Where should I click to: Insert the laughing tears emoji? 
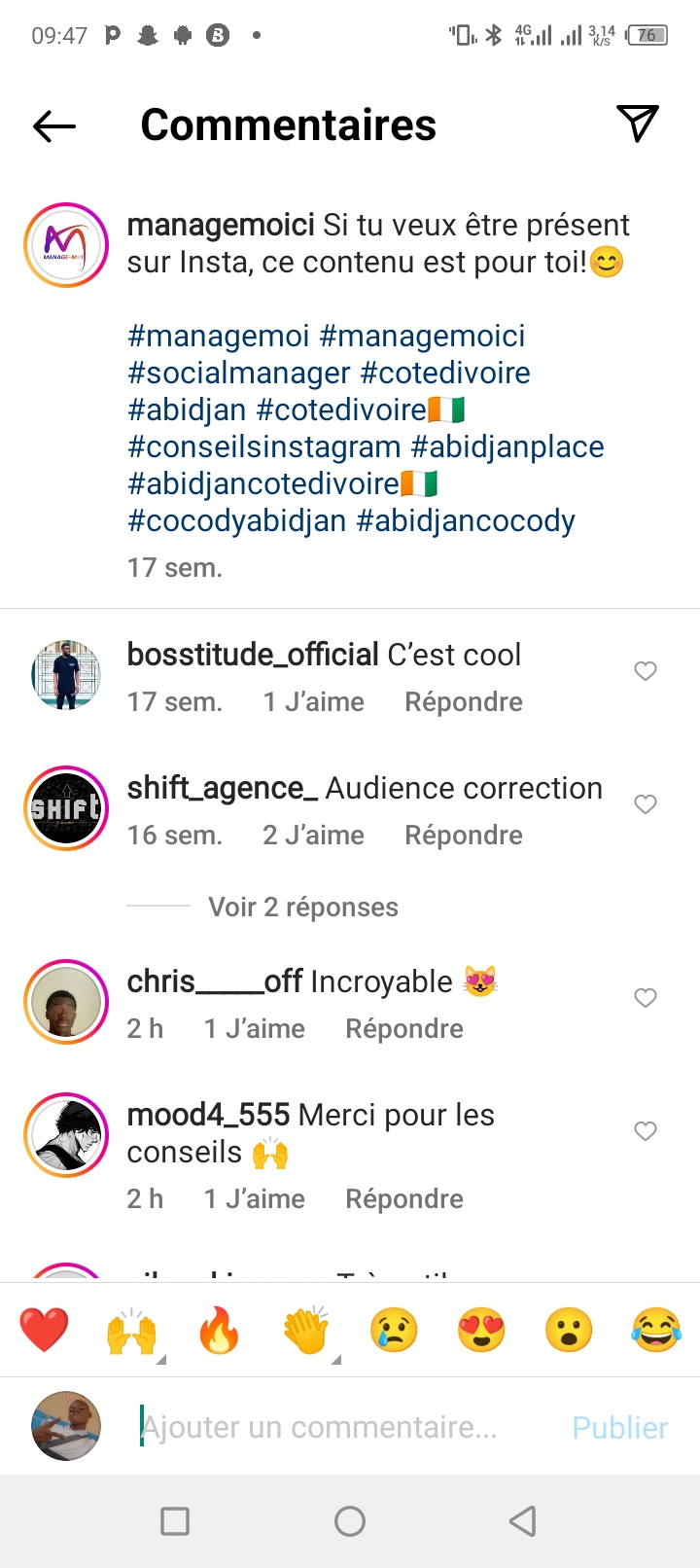point(656,1330)
